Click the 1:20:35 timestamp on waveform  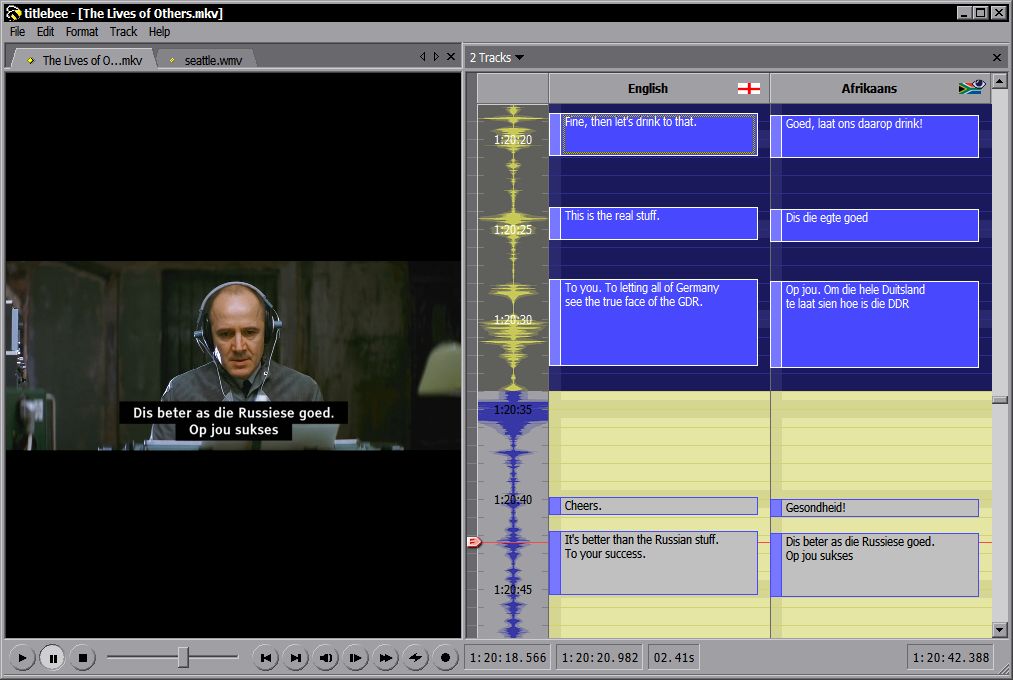513,409
